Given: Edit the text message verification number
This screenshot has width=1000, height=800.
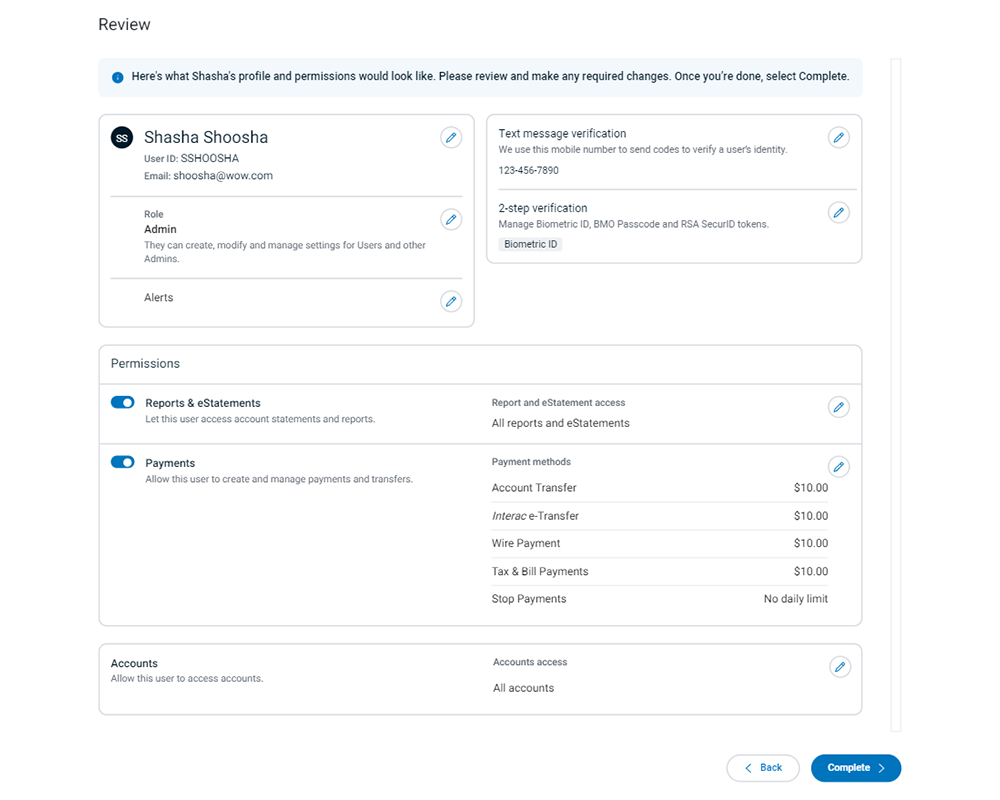Looking at the screenshot, I should click(x=838, y=137).
